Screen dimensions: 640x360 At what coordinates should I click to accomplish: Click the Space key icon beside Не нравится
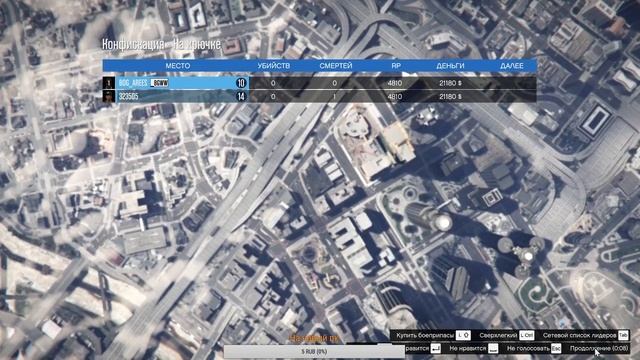493,349
